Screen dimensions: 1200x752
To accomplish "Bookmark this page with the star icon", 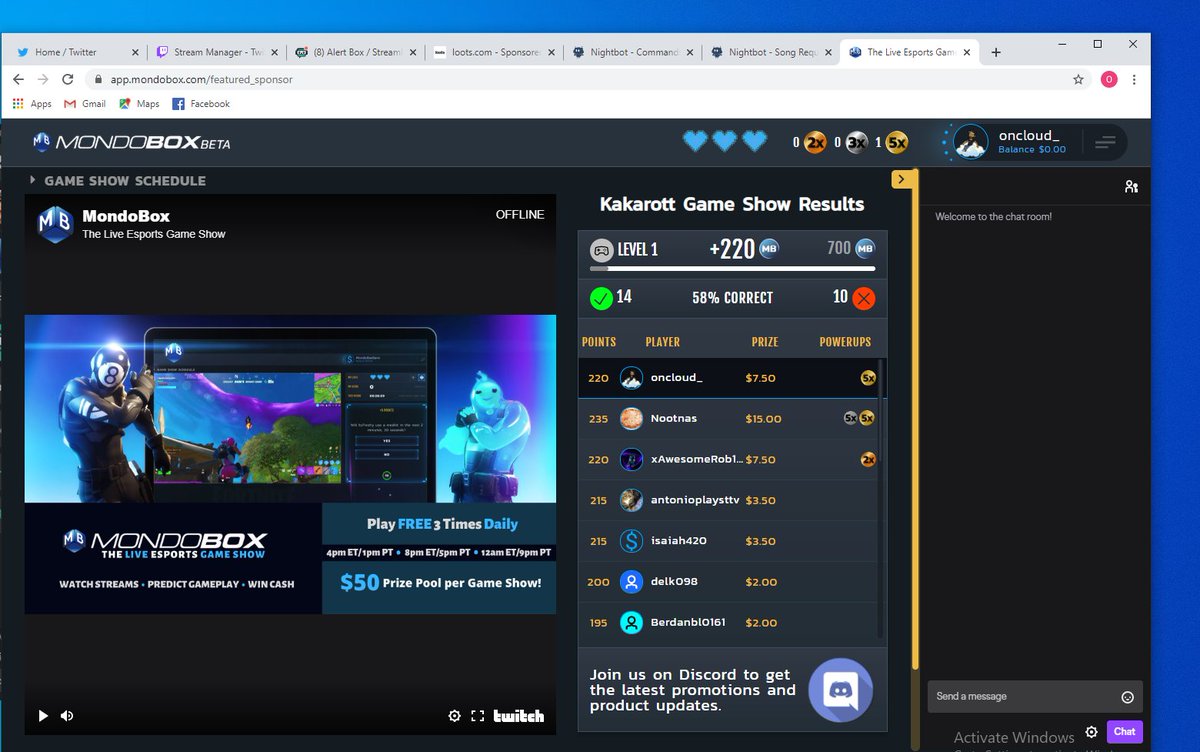I will (x=1078, y=79).
